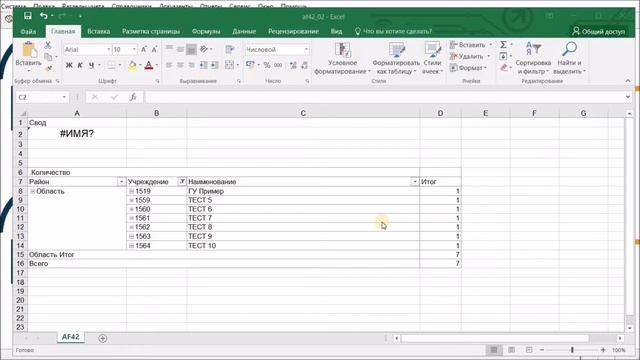Collapse the 1564 row group
This screenshot has width=640, height=360.
coord(131,246)
